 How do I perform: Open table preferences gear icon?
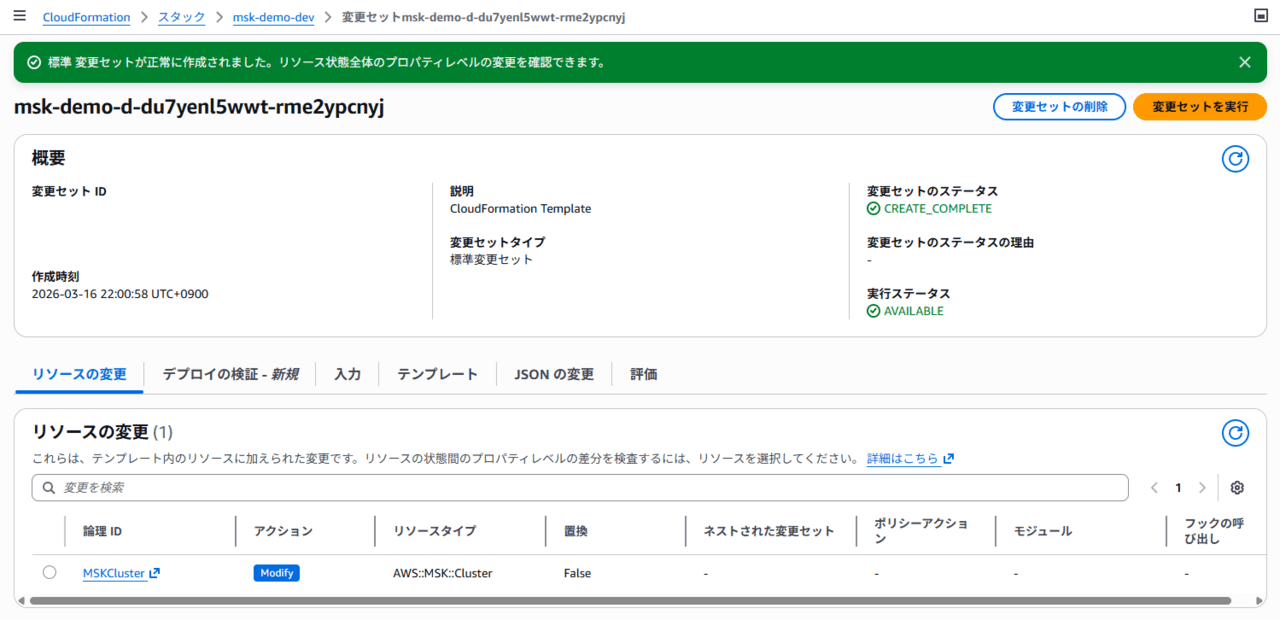pyautogui.click(x=1237, y=488)
